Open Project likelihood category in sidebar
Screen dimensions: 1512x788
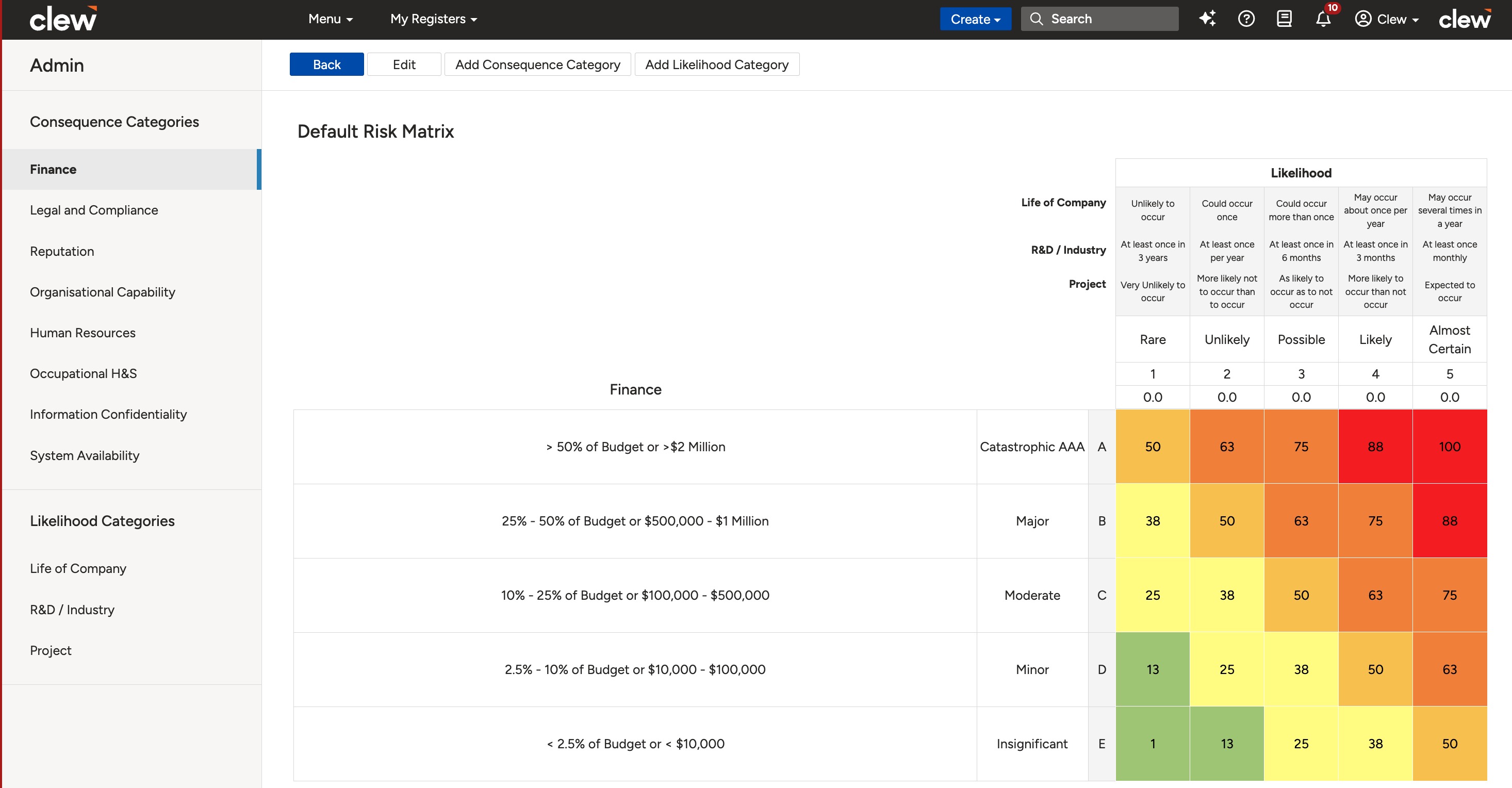click(132, 651)
